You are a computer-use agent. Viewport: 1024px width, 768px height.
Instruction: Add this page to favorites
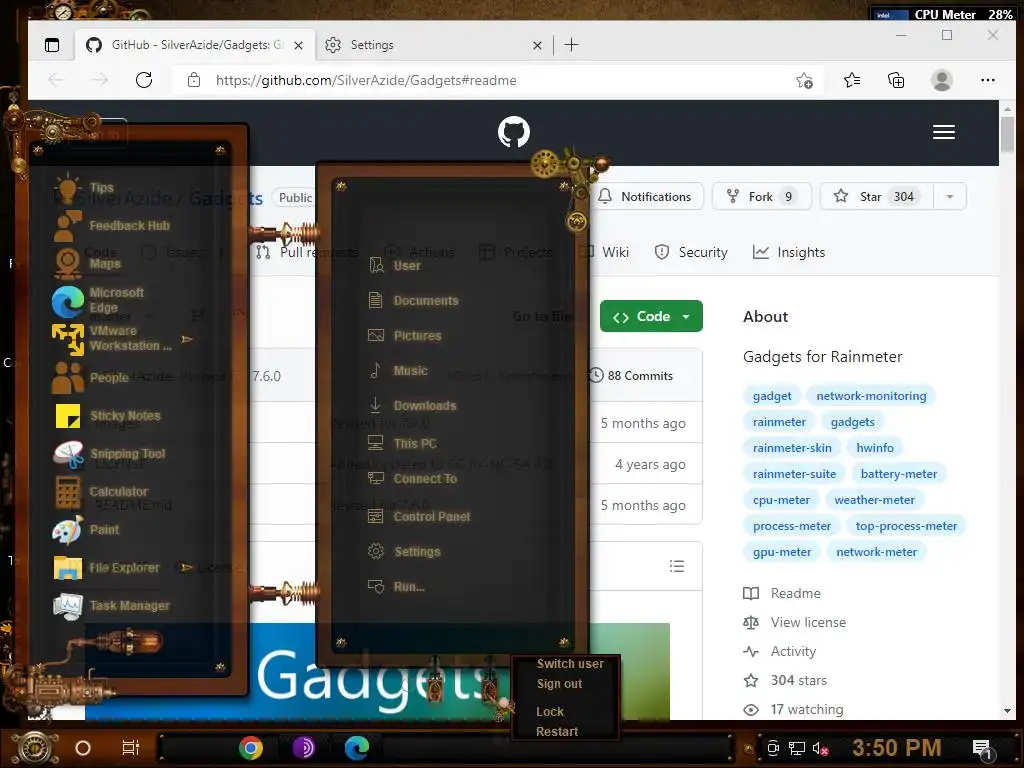point(805,80)
